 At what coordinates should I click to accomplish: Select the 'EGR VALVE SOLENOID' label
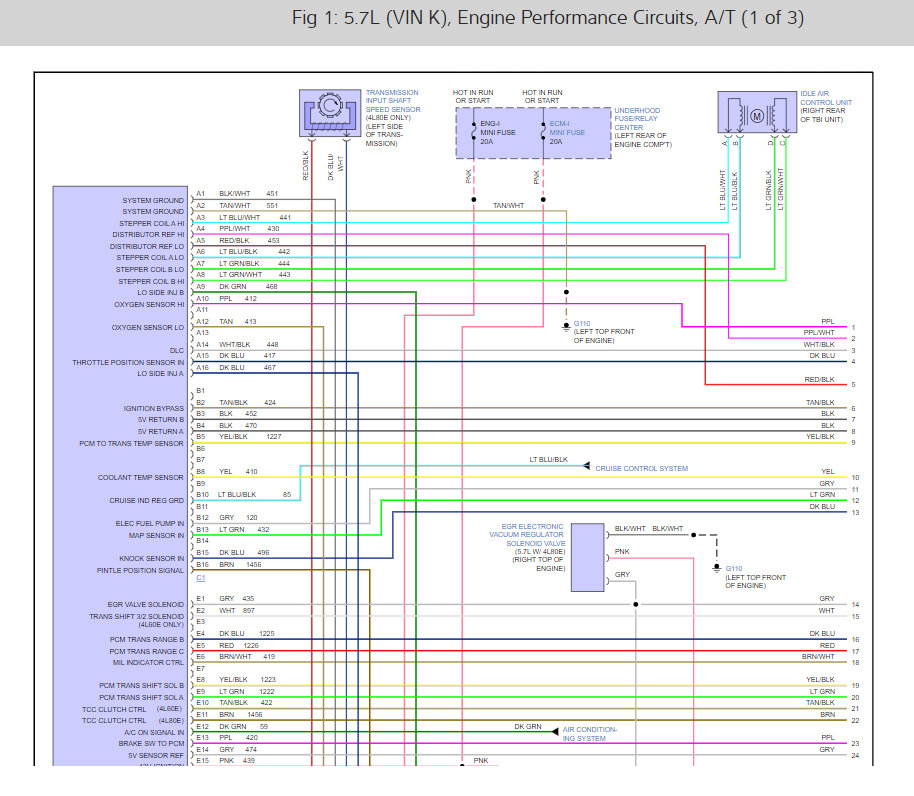146,605
